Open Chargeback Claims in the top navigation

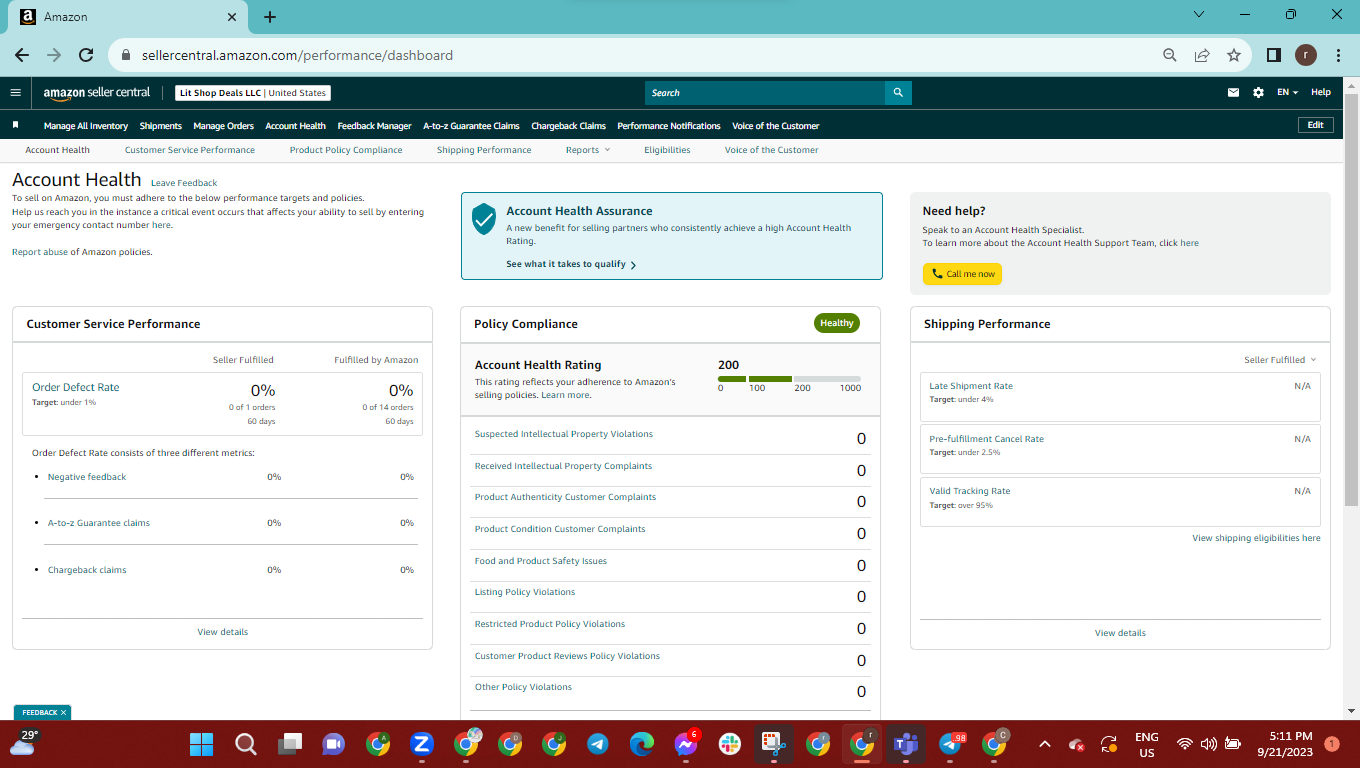(568, 126)
